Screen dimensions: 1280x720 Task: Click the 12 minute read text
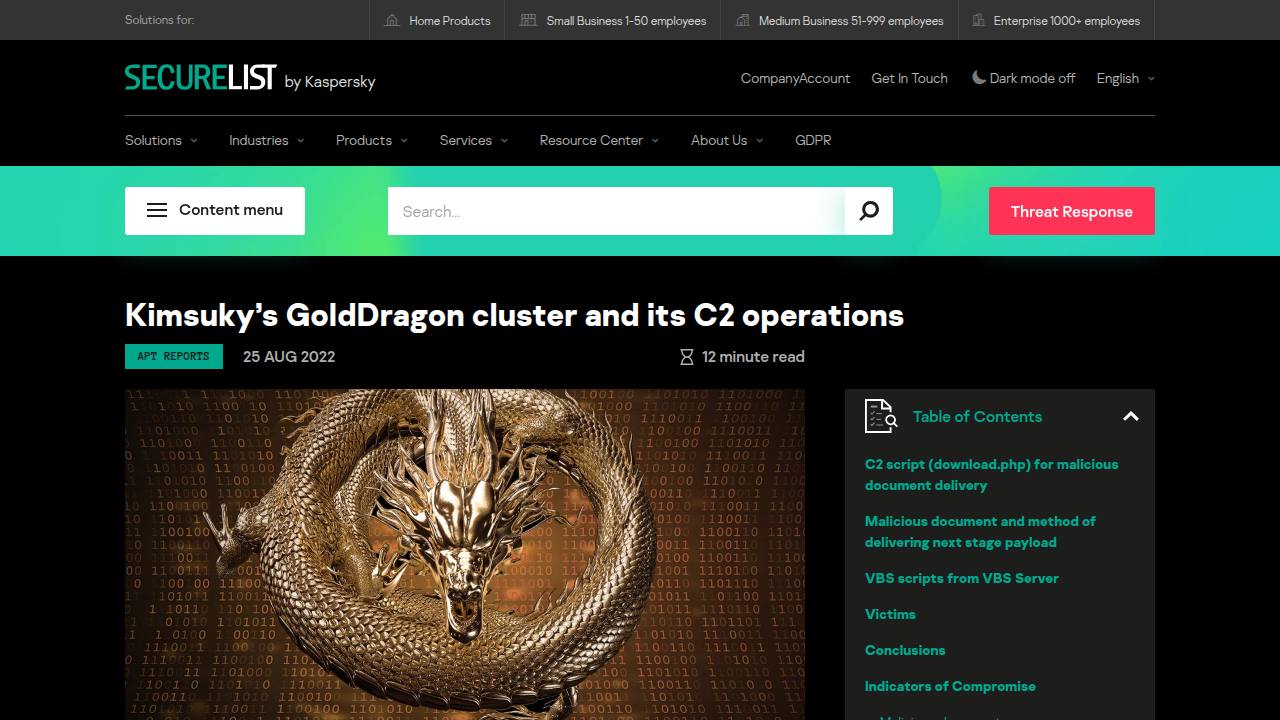pos(753,357)
